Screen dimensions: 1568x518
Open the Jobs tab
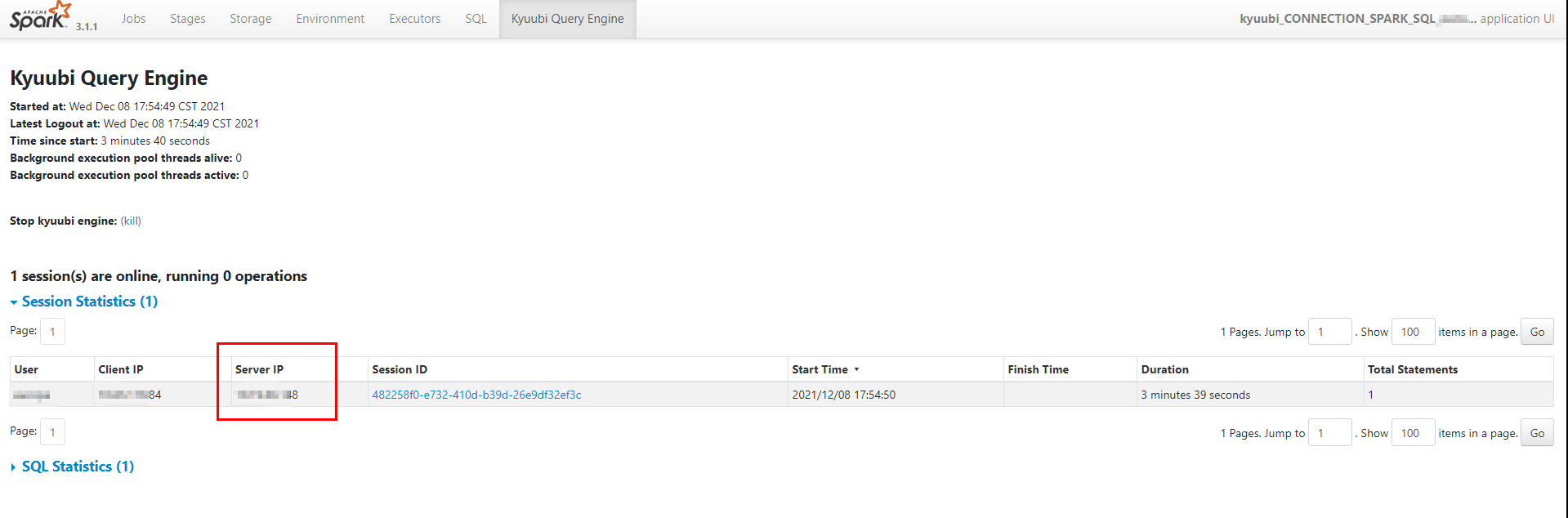[133, 19]
